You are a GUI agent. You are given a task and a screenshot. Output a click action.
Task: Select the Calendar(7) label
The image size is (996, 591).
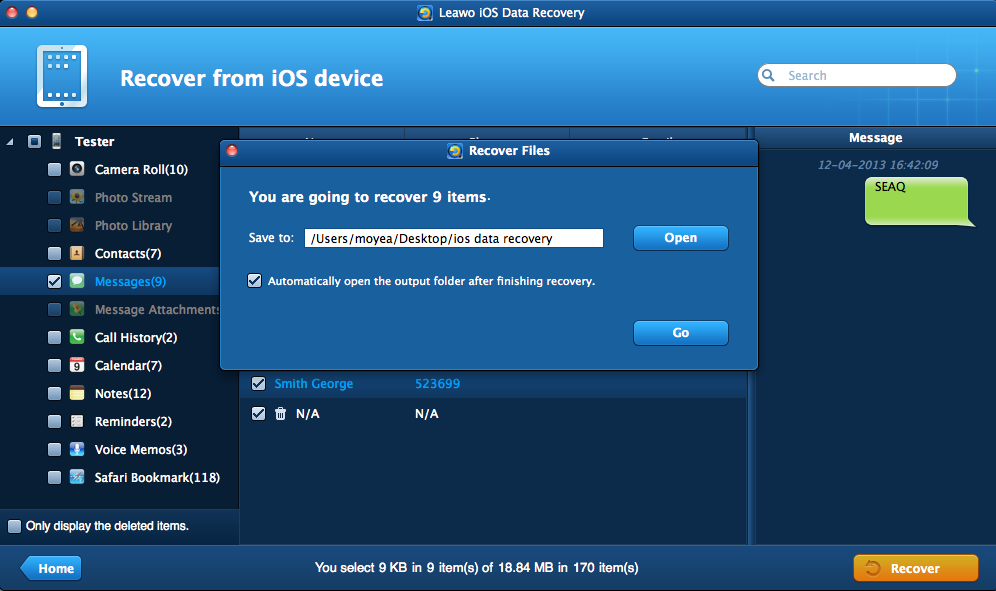pos(128,365)
